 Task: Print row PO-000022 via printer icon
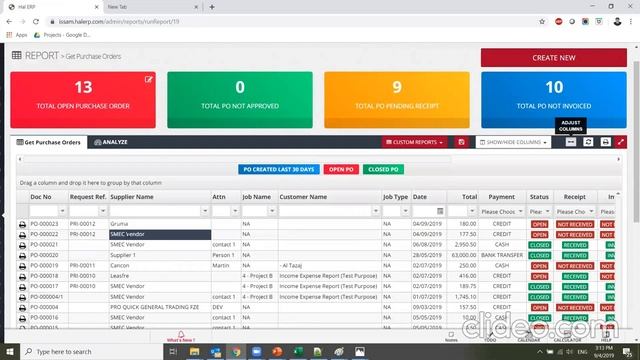[x=22, y=235]
